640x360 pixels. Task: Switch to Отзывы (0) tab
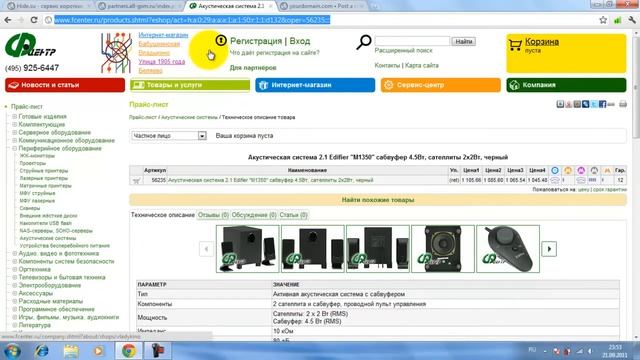click(x=213, y=215)
